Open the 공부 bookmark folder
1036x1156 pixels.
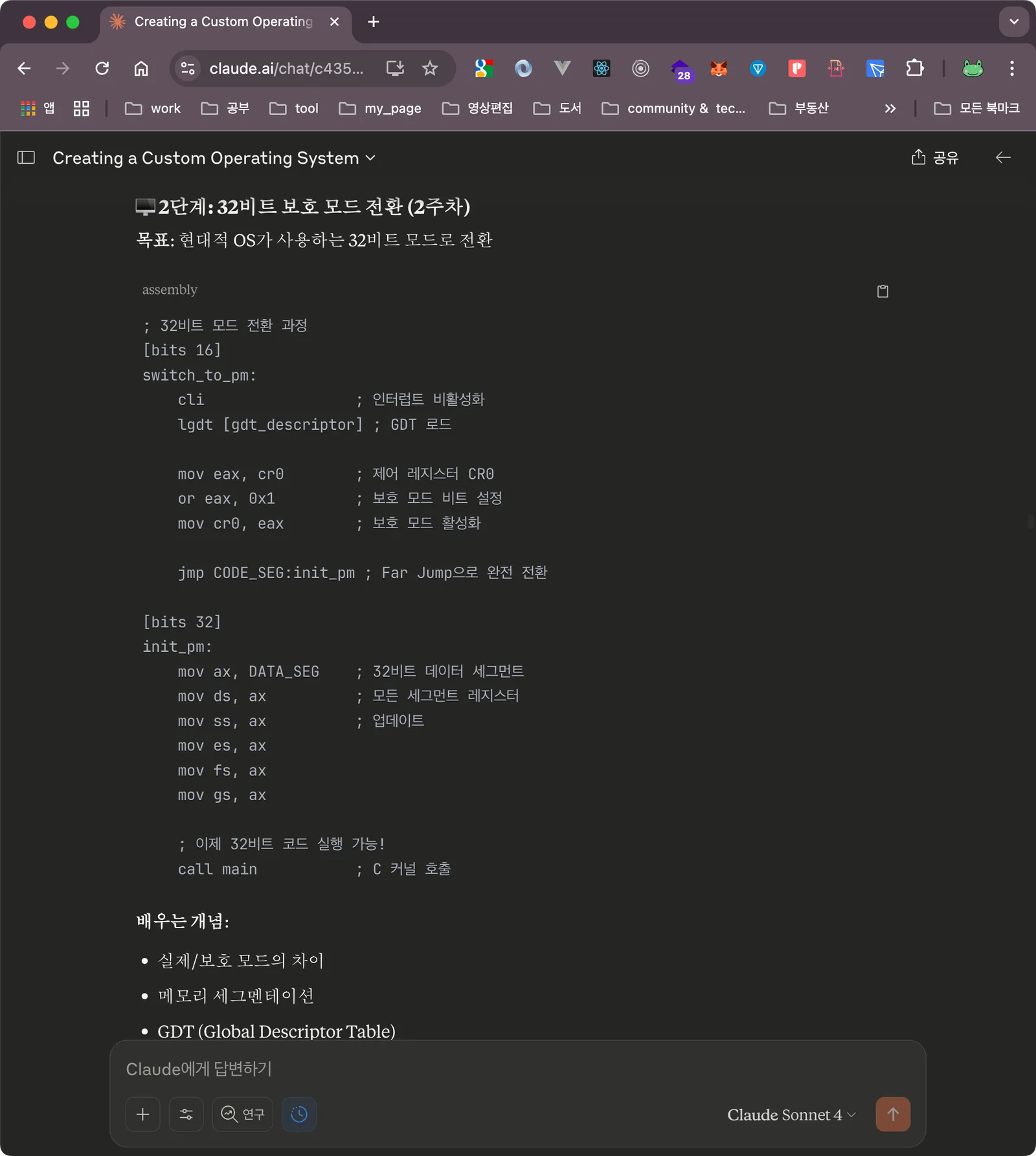pos(225,109)
